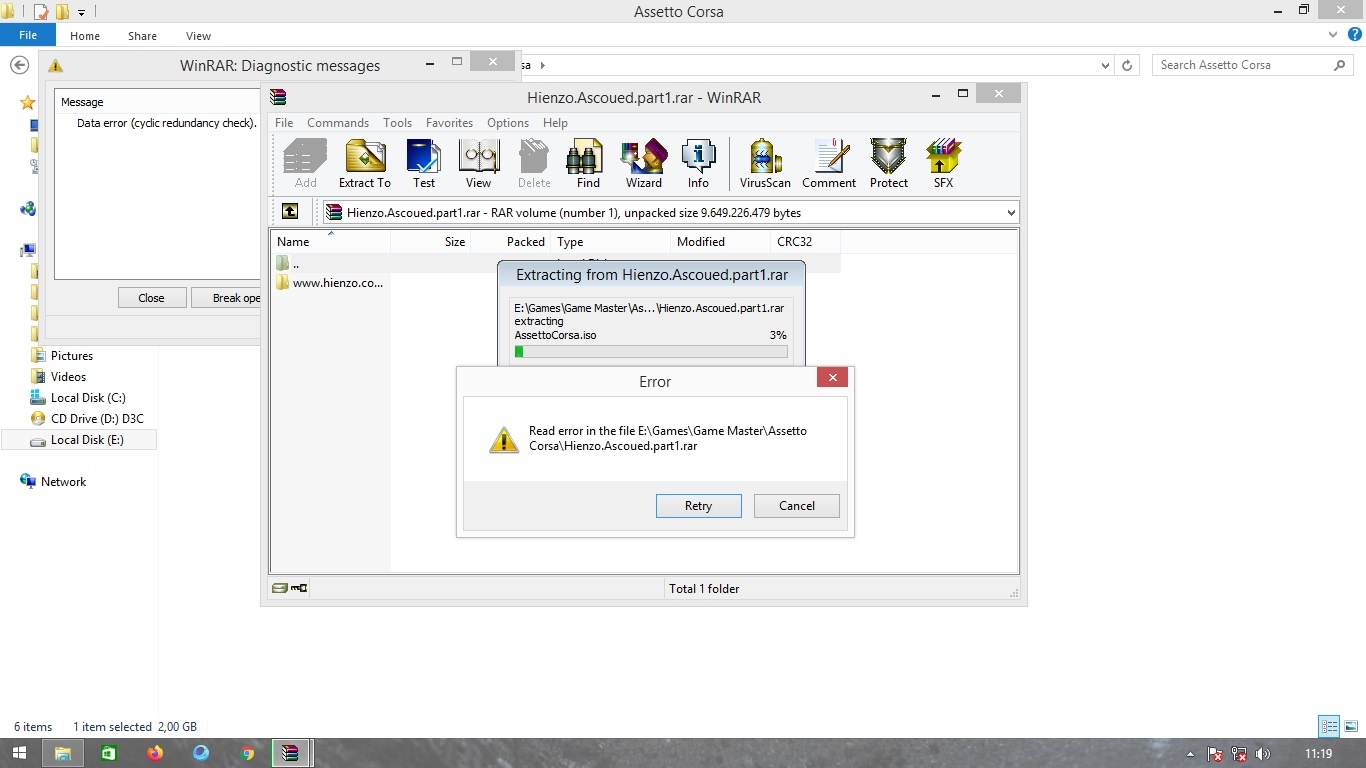
Task: Switch to the Explorer Share tab
Action: click(142, 36)
